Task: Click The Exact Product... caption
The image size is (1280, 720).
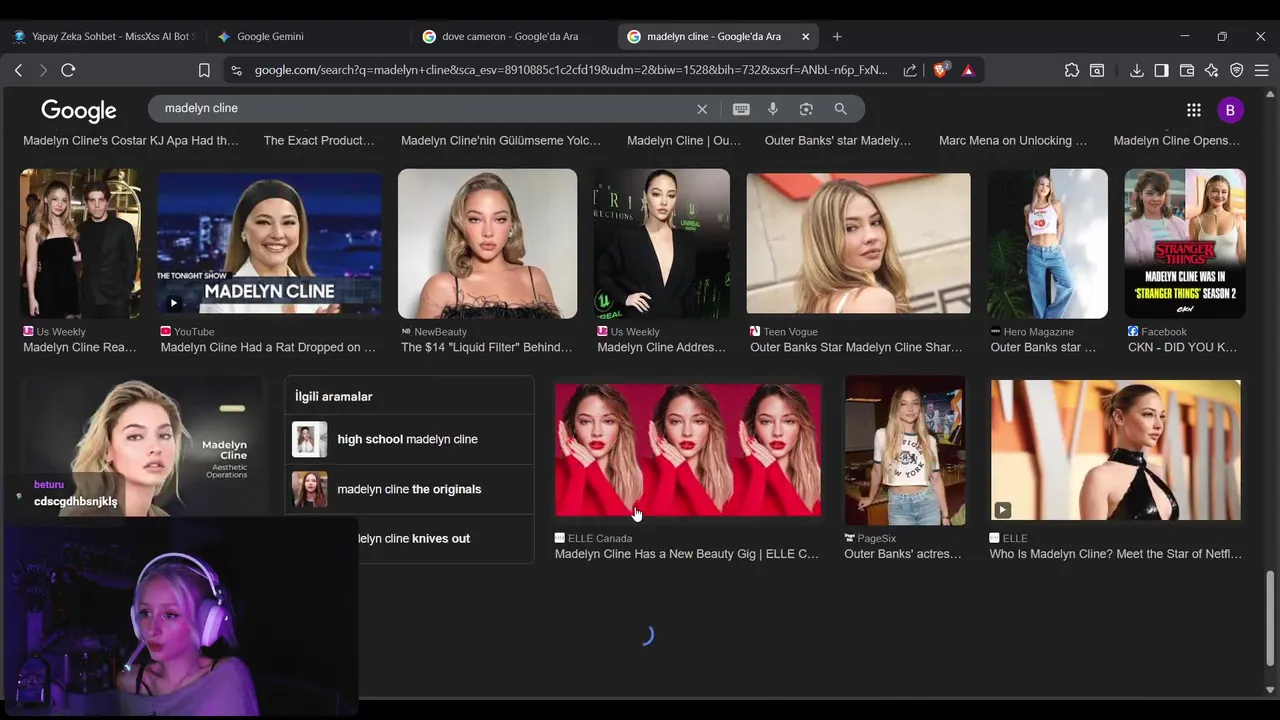Action: pos(319,141)
